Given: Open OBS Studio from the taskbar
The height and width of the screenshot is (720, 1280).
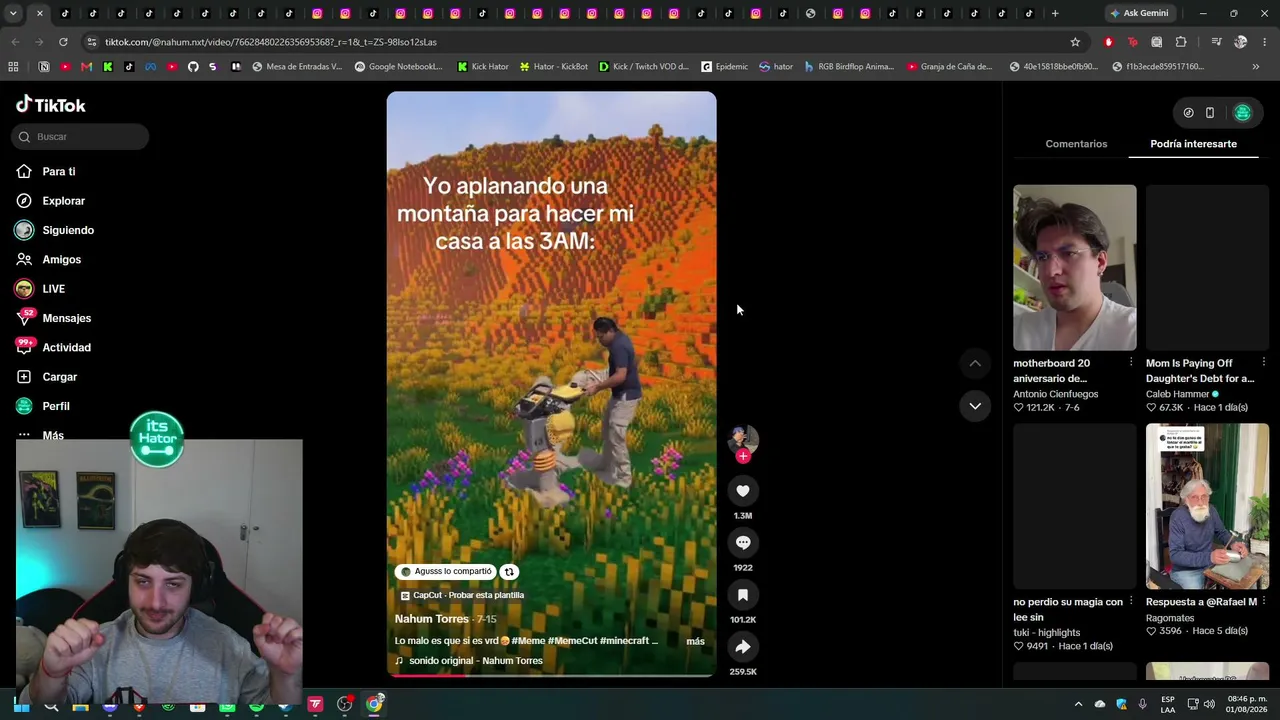Looking at the screenshot, I should (x=345, y=705).
